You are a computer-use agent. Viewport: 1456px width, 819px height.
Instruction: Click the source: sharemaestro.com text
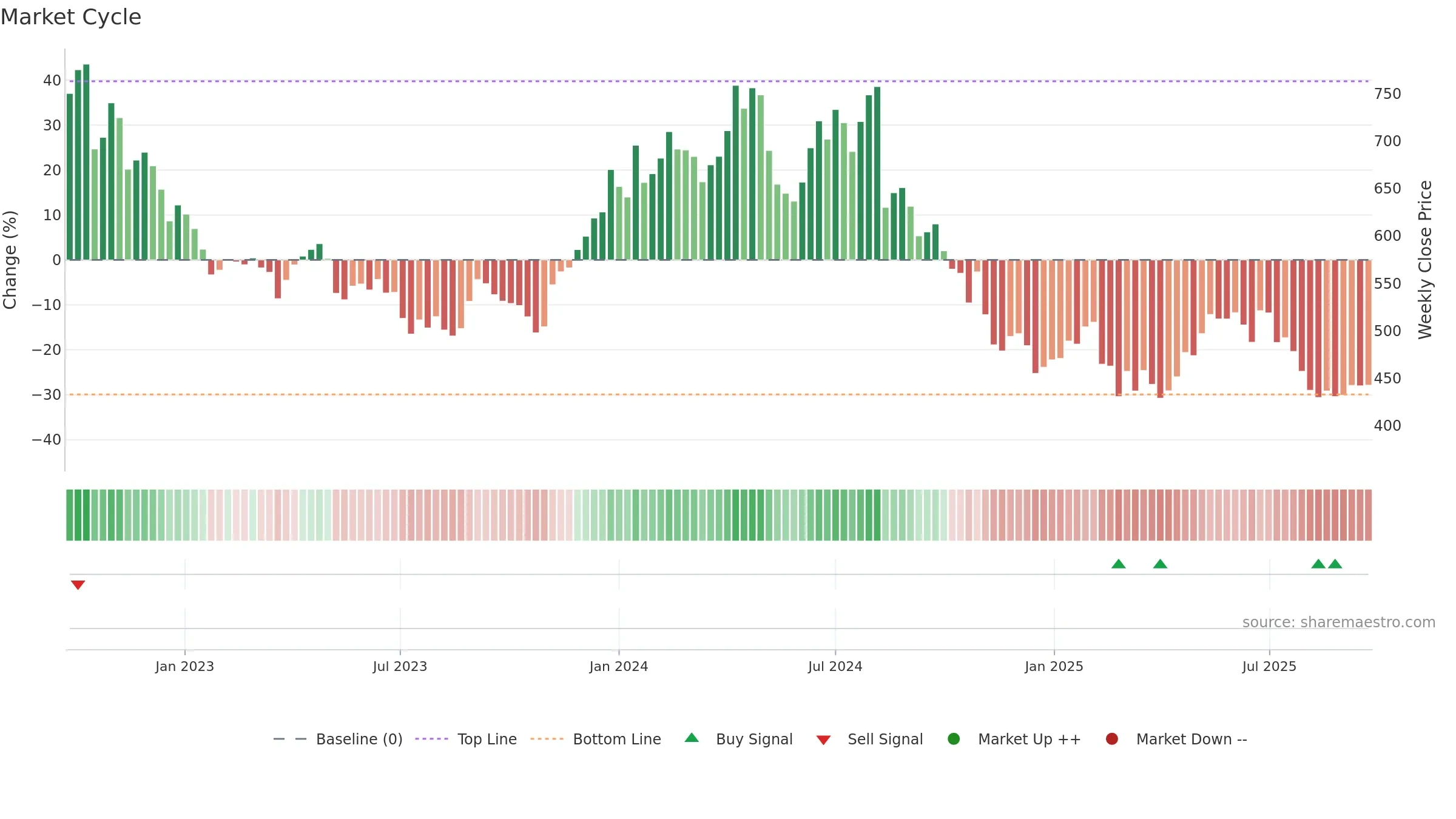[x=1339, y=622]
